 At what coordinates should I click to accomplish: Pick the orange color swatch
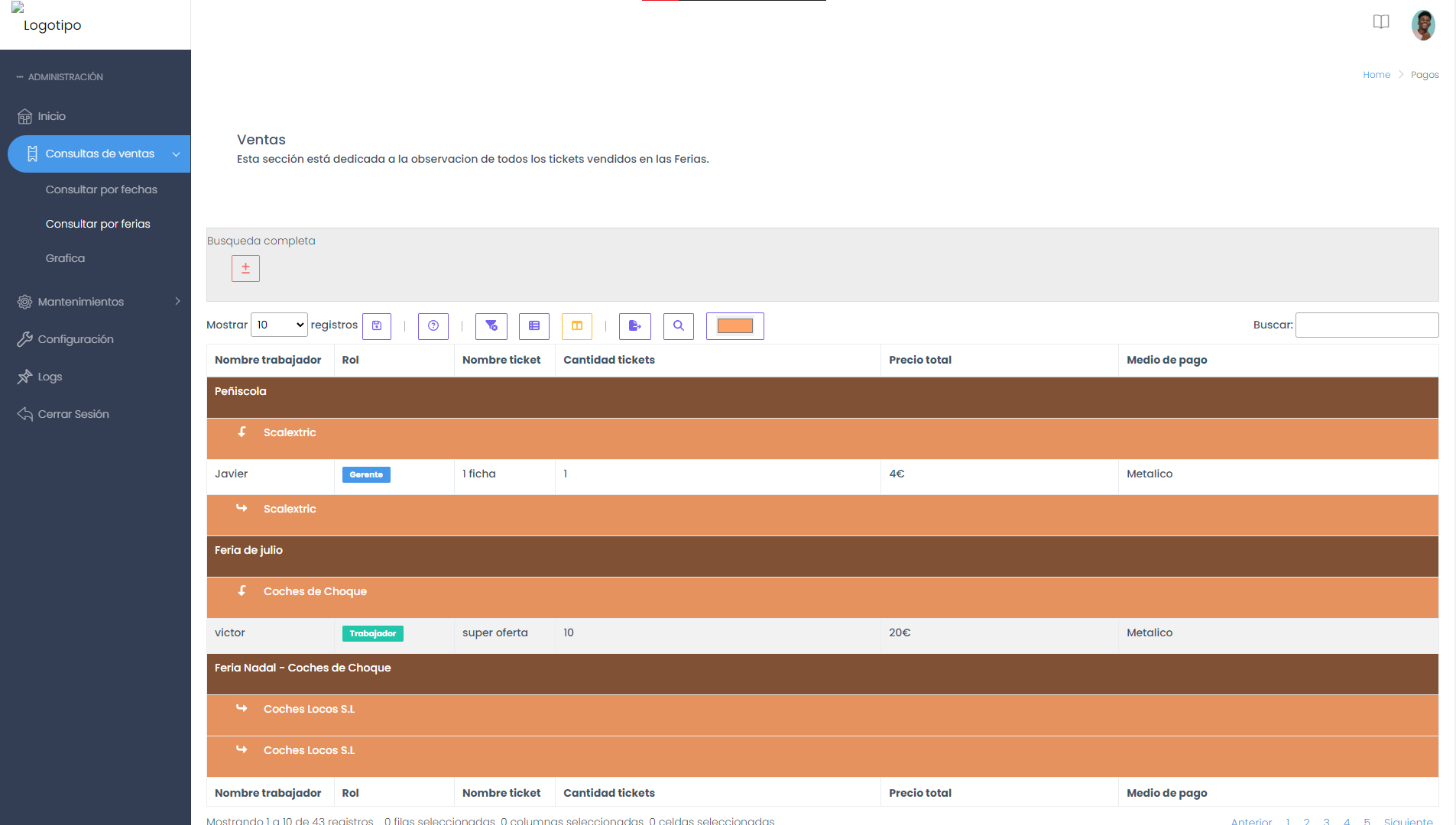[x=734, y=326]
